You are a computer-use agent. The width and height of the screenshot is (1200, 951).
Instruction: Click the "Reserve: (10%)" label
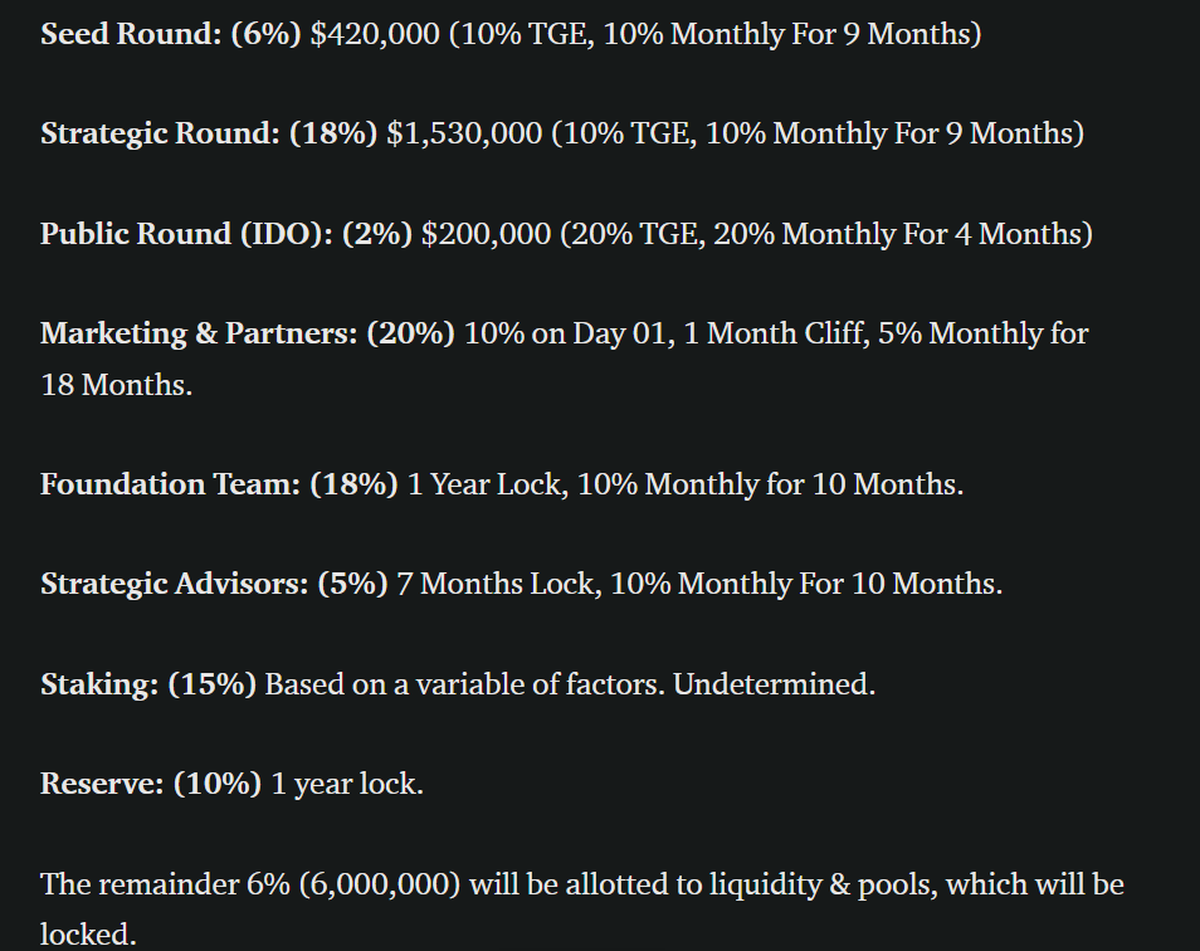point(151,785)
